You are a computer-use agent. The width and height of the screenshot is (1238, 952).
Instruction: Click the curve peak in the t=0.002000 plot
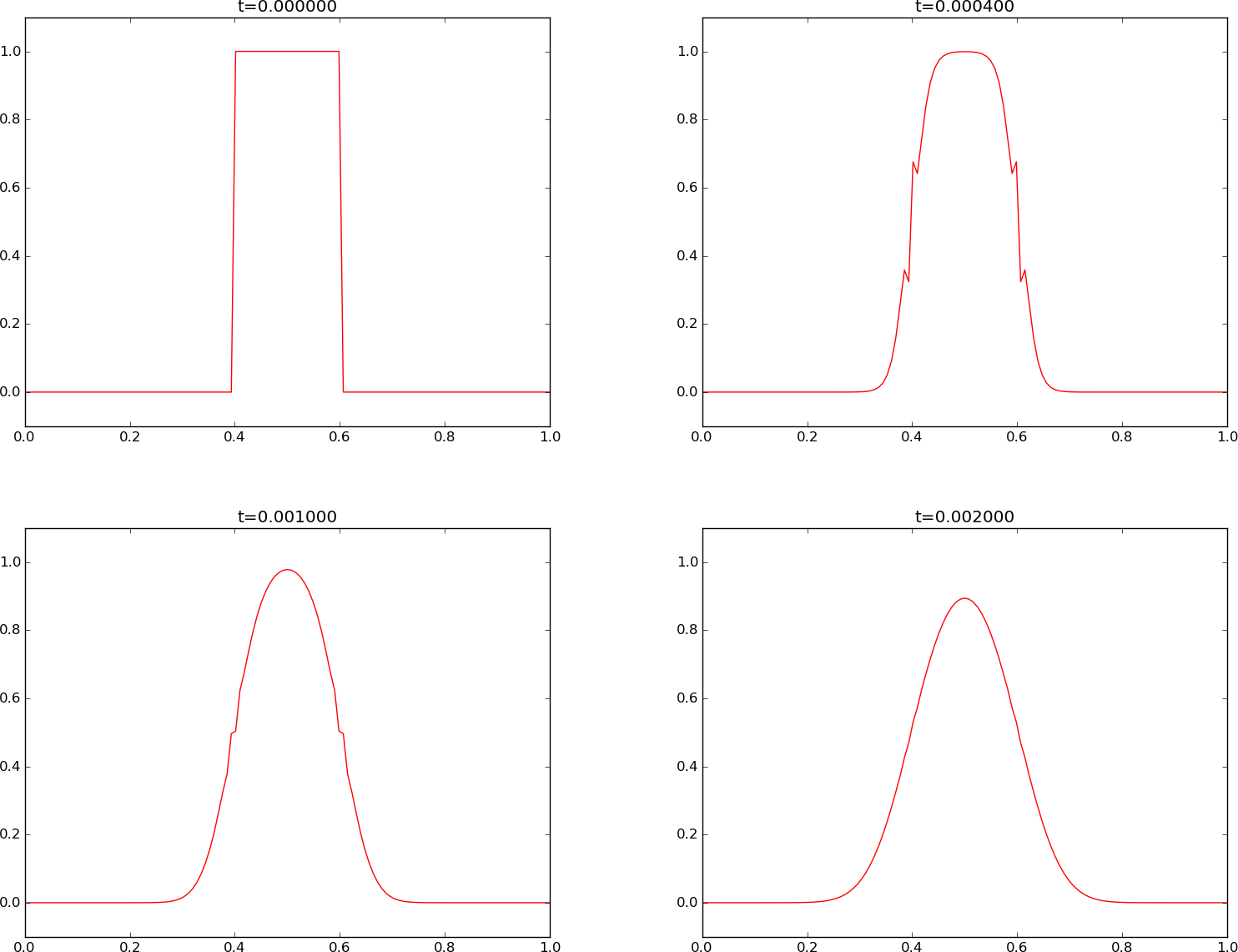coord(964,598)
